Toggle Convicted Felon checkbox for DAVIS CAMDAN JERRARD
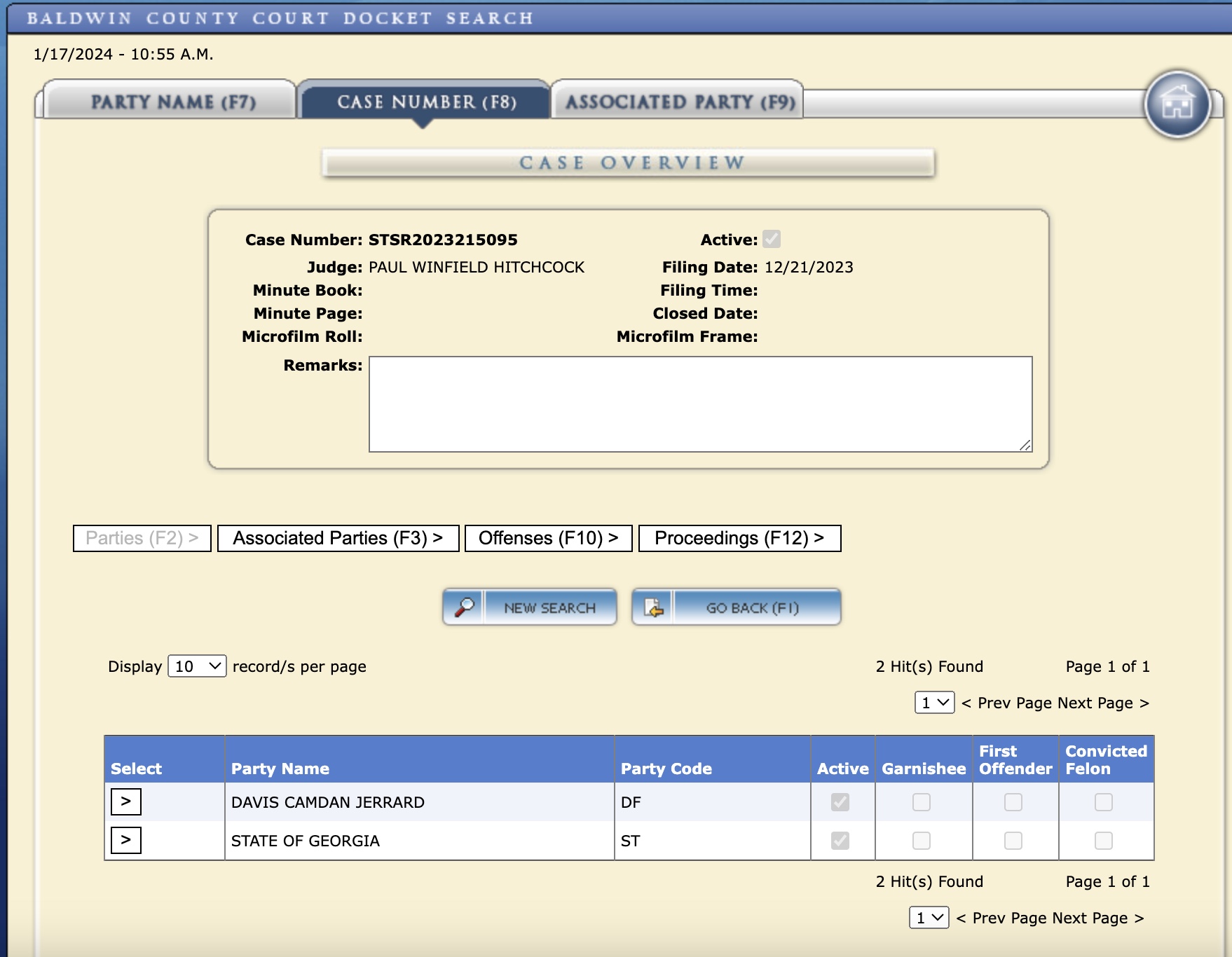The image size is (1232, 957). [x=1104, y=802]
